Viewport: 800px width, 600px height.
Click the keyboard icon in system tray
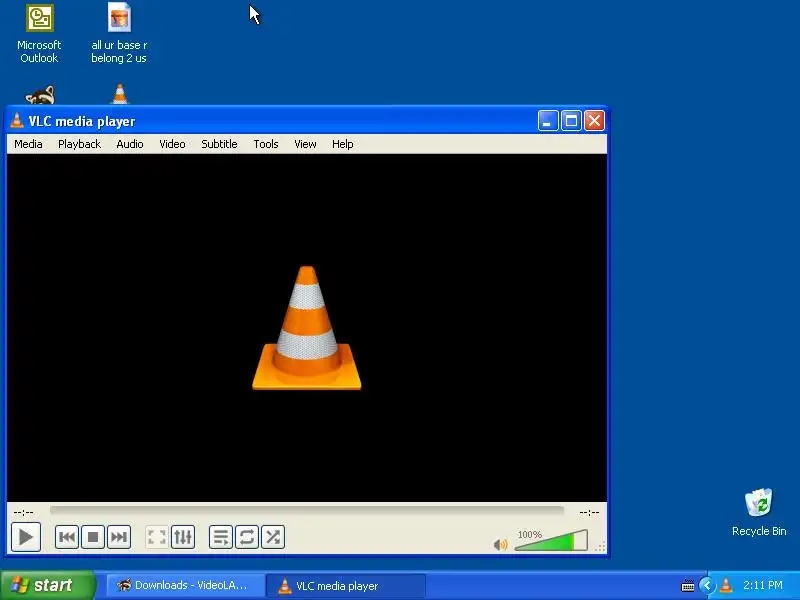click(688, 586)
